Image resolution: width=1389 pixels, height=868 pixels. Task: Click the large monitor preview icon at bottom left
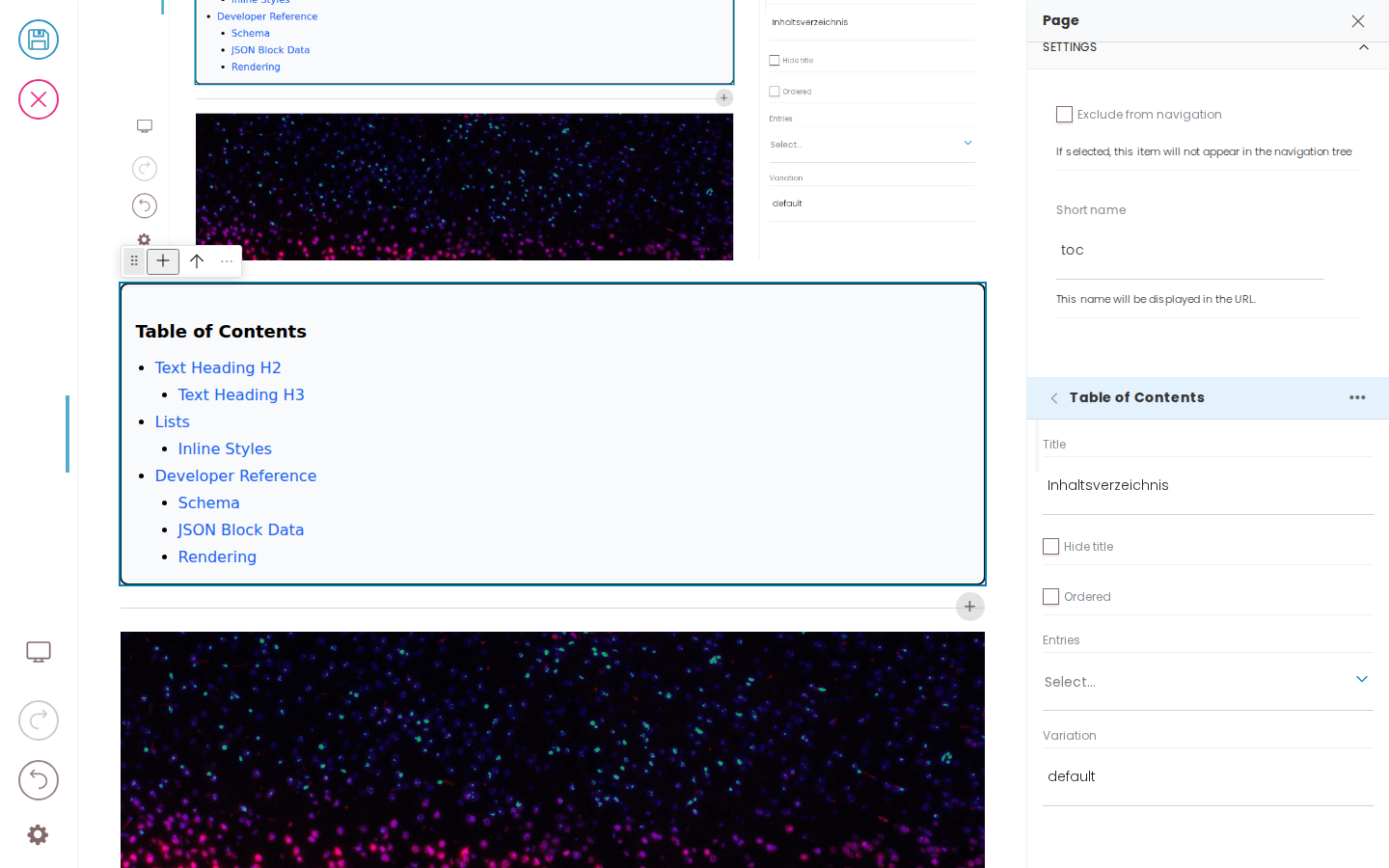point(39,652)
